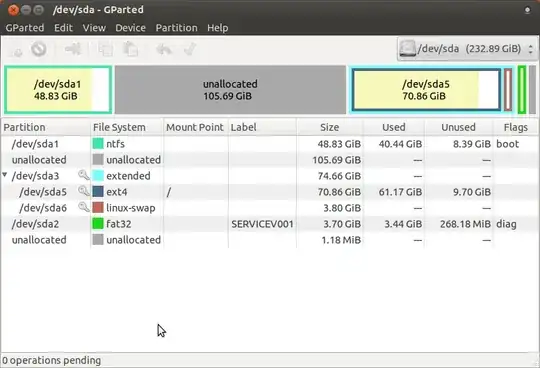Open the /dev/sda device dropdown
Image resolution: width=540 pixels, height=368 pixels.
point(468,49)
